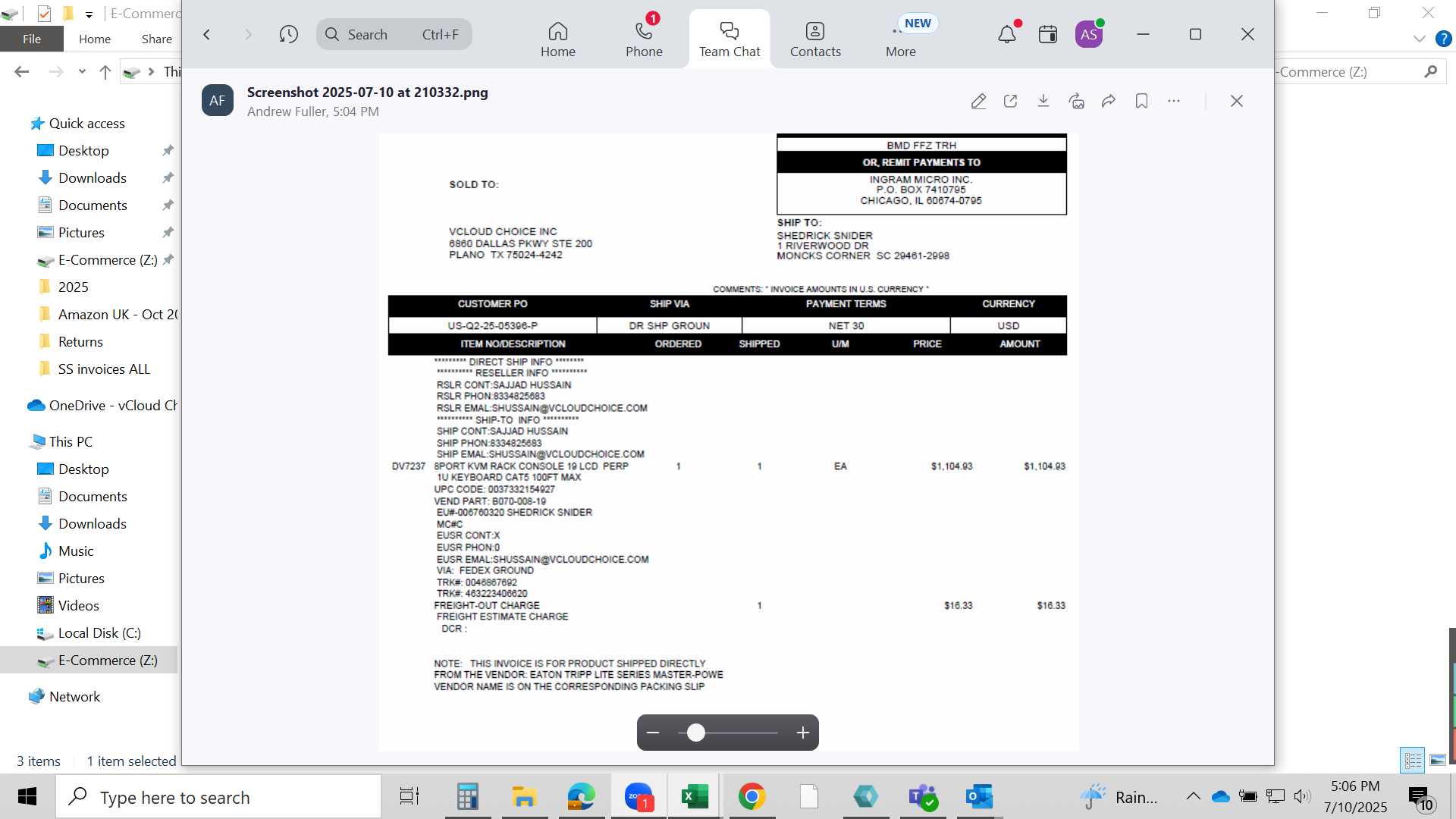Open SS invoices ALL folder
1456x819 pixels.
[x=104, y=369]
